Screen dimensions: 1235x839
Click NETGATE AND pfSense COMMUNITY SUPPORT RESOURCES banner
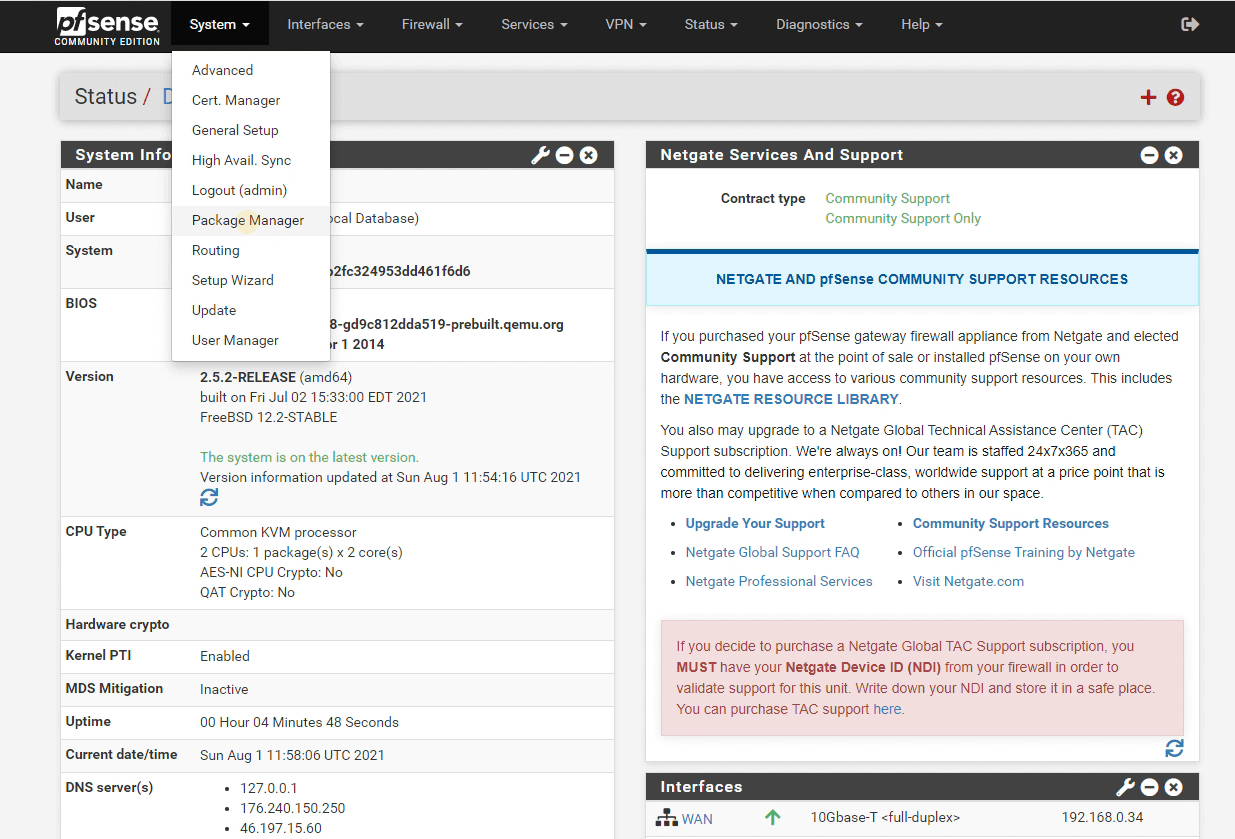[922, 279]
